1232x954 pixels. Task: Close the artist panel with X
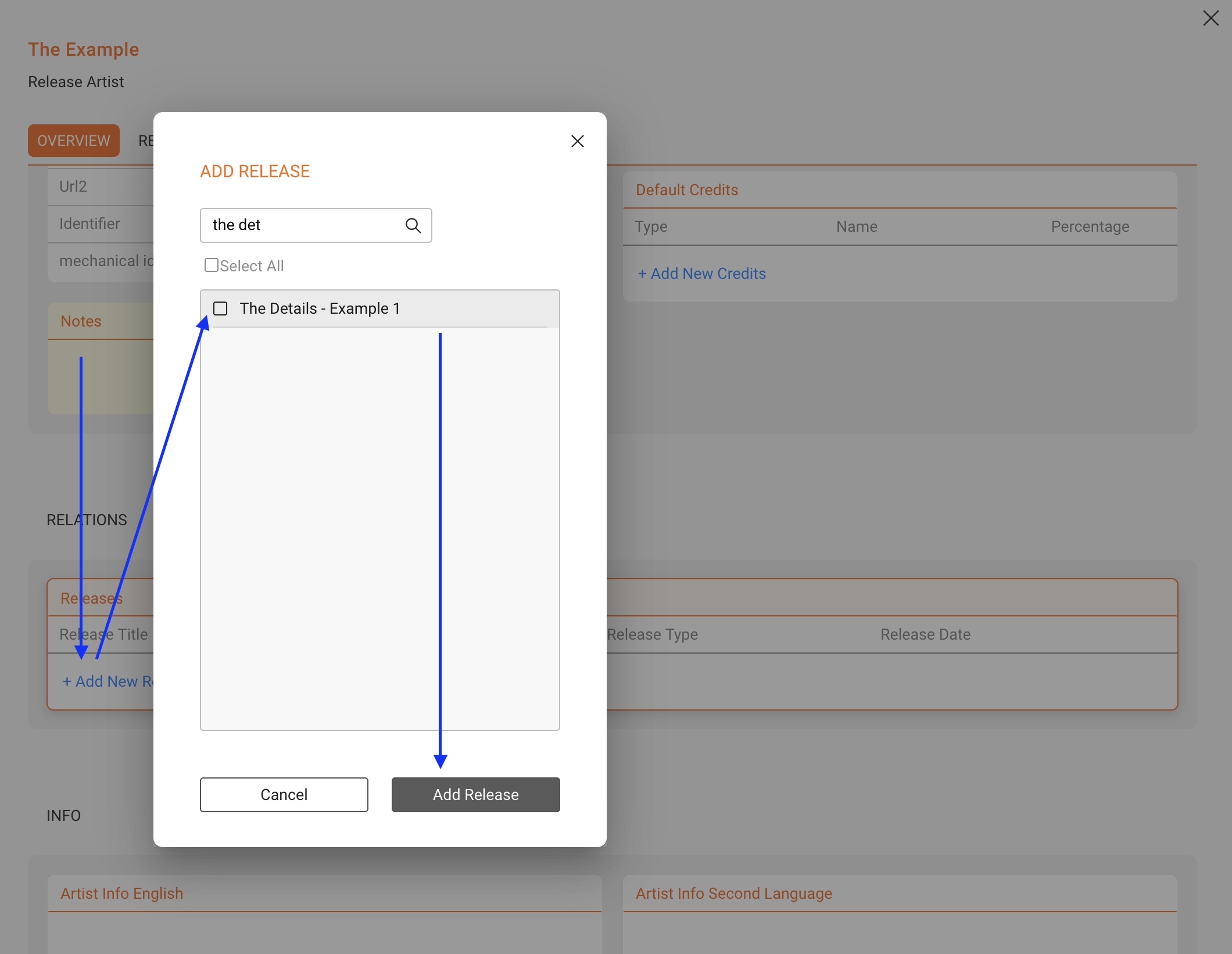coord(1210,18)
